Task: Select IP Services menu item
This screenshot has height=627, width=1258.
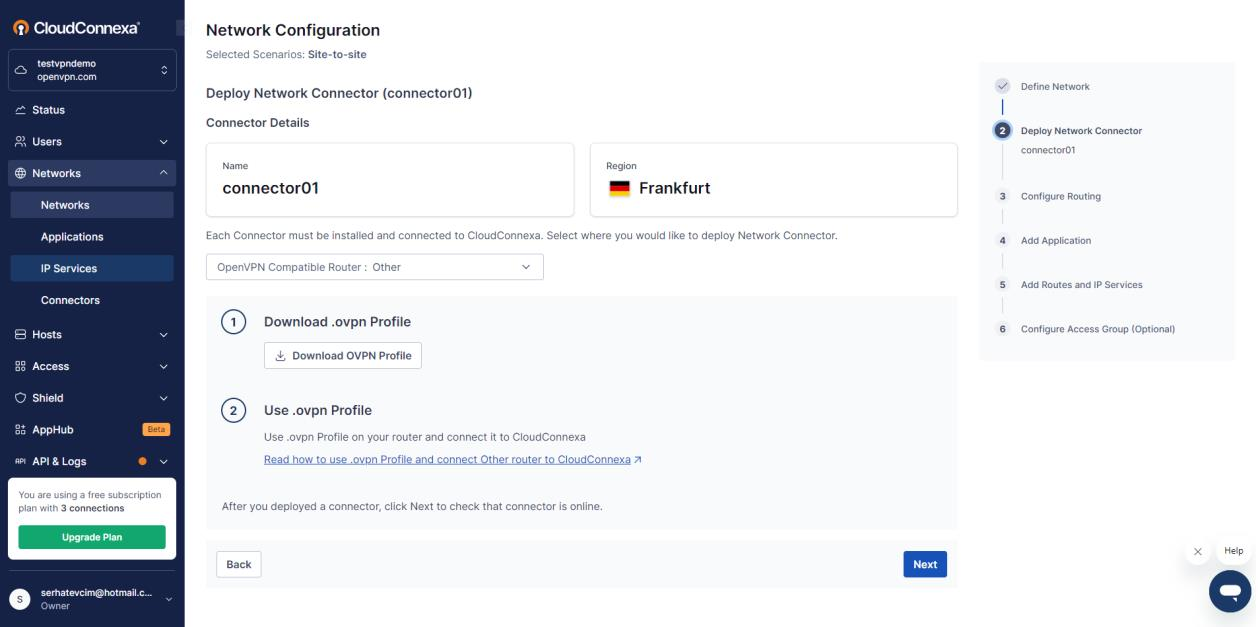Action: click(x=69, y=268)
